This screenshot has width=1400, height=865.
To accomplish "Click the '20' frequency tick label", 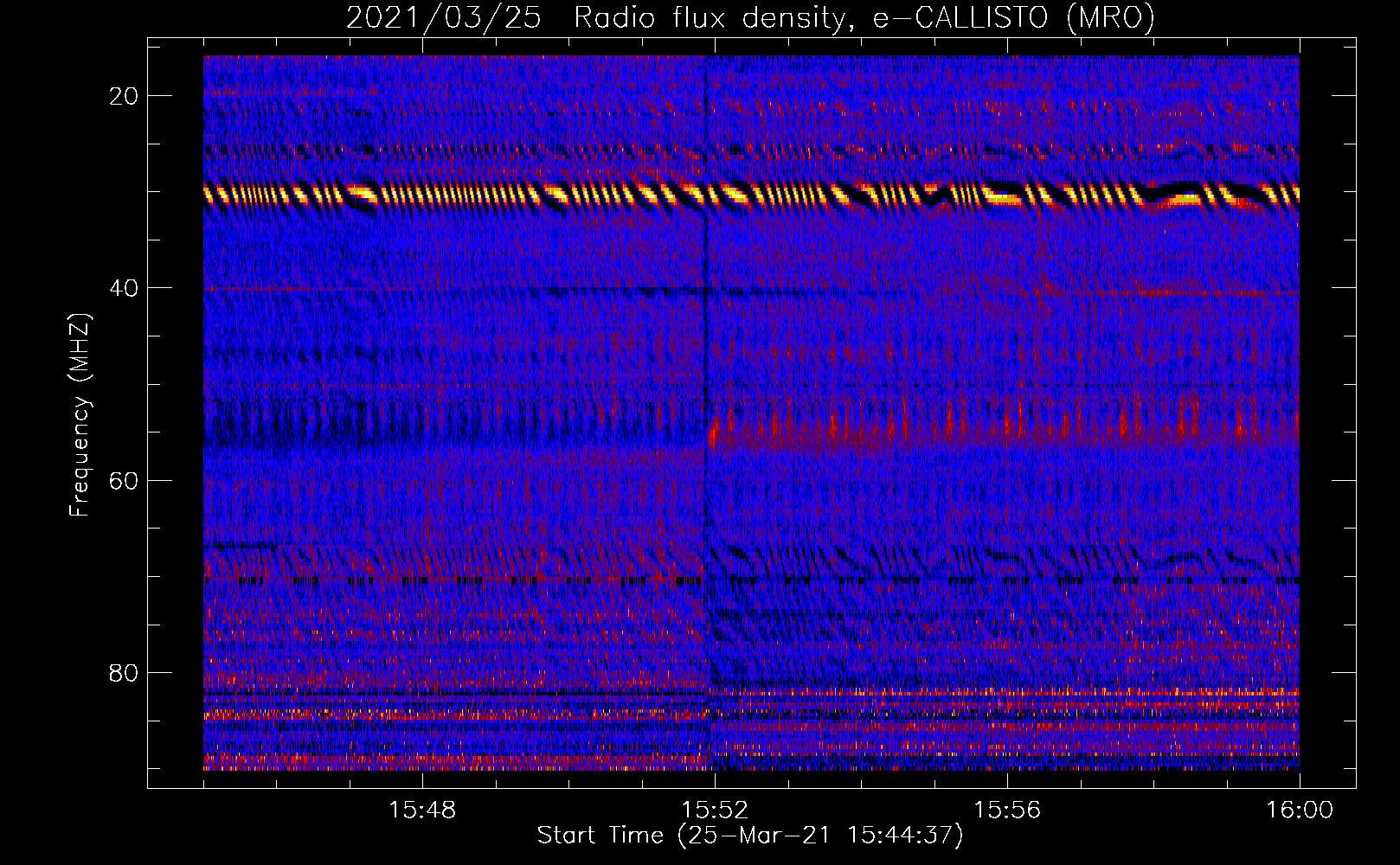I will (x=124, y=96).
